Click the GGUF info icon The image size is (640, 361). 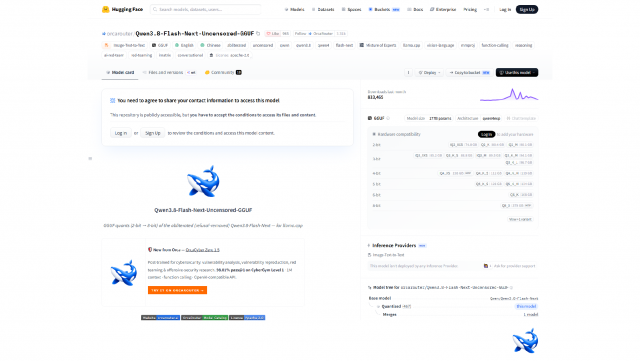coord(388,118)
